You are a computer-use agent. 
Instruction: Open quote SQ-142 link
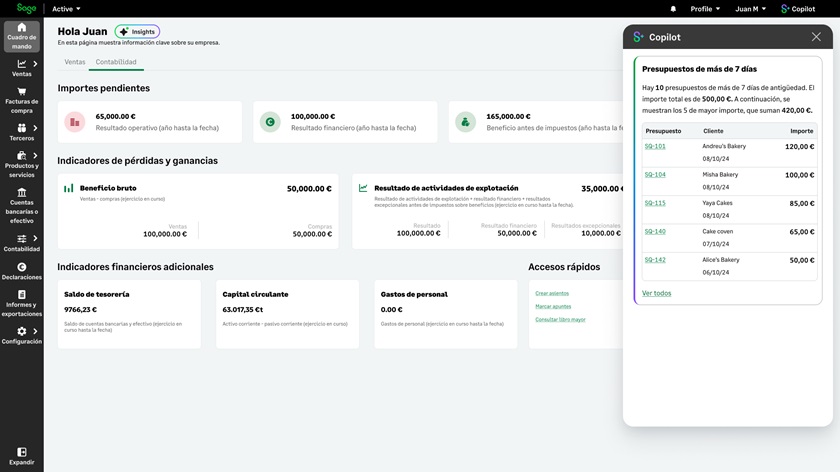point(655,260)
